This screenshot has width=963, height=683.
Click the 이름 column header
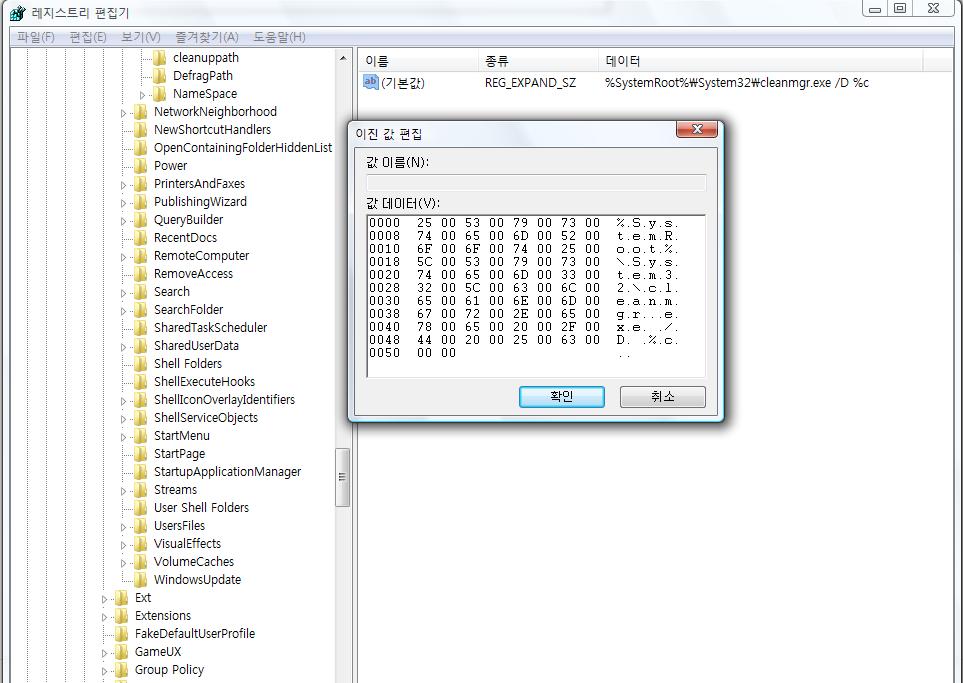(418, 61)
